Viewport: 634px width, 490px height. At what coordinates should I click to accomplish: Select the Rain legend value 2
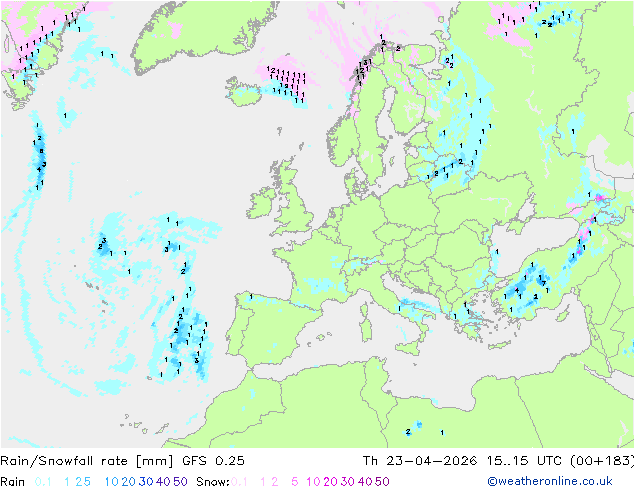point(78,482)
